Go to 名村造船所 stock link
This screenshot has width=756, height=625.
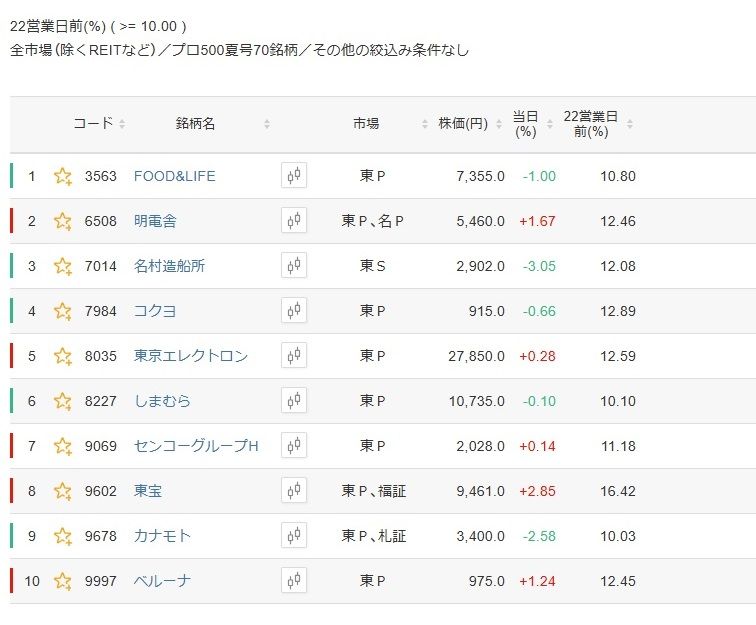point(169,266)
